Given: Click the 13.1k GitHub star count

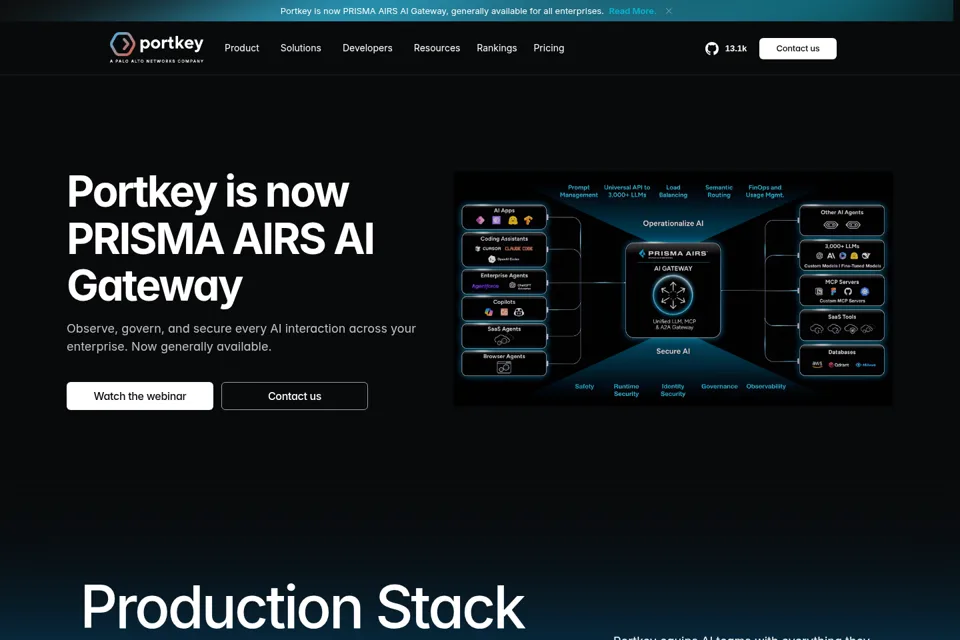Looking at the screenshot, I should point(736,48).
